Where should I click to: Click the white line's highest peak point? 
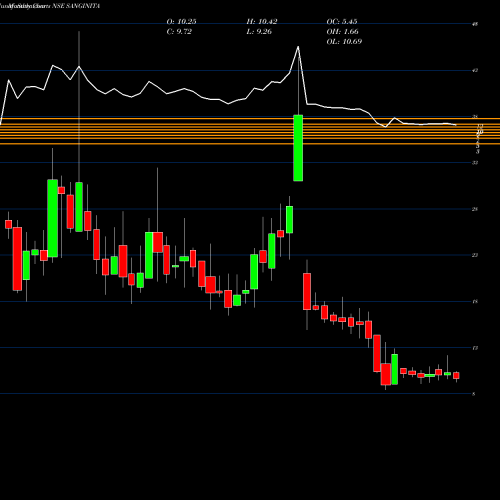pos(298,47)
